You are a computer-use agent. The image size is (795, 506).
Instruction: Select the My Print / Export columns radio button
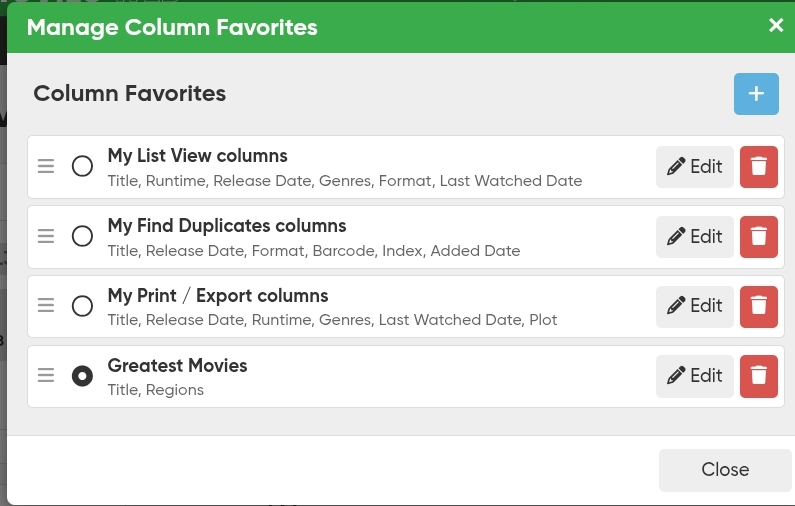[83, 306]
